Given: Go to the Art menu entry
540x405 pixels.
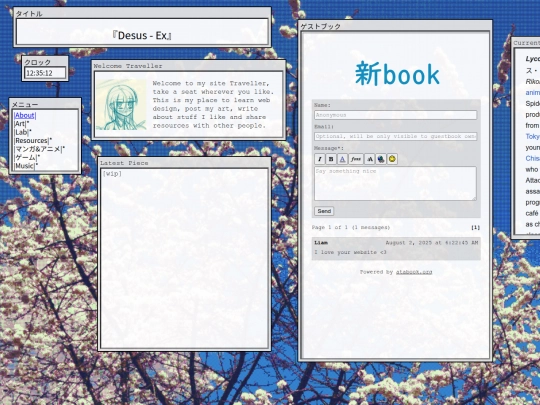Looking at the screenshot, I should pyautogui.click(x=20, y=124).
